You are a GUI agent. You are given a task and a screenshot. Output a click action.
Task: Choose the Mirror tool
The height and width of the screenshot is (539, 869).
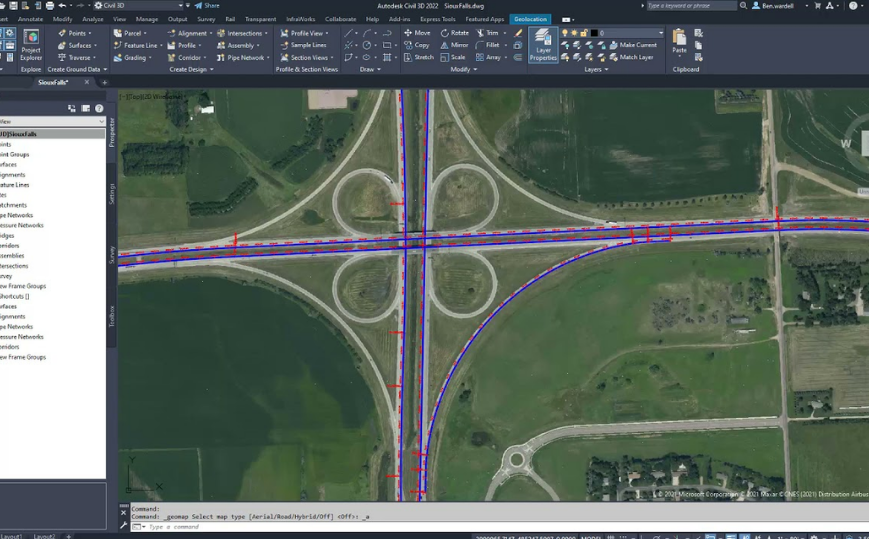pyautogui.click(x=454, y=45)
